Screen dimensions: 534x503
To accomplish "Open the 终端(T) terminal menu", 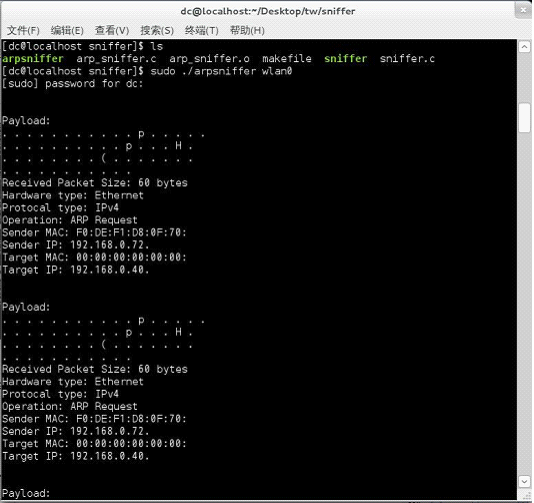I will [202, 31].
